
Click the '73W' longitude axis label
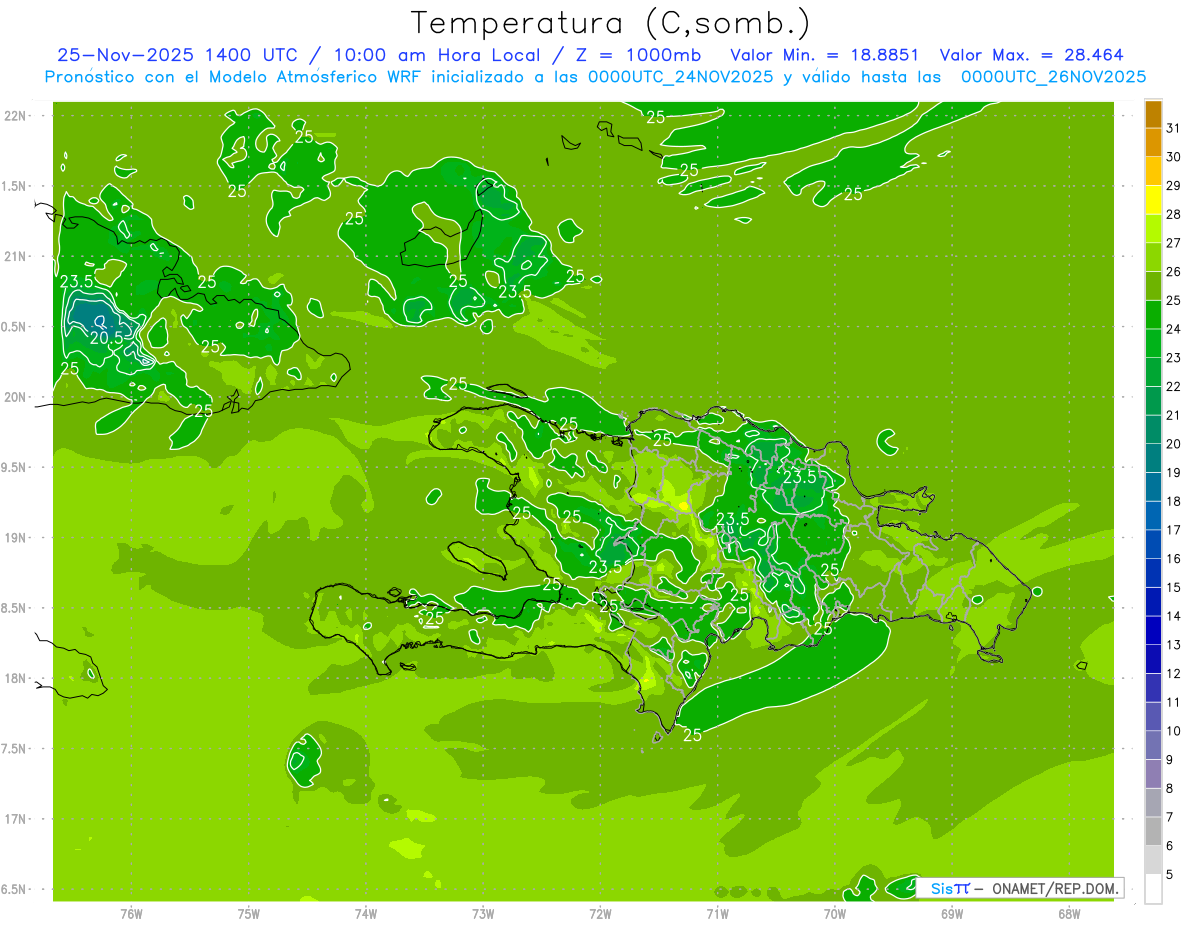pos(483,914)
